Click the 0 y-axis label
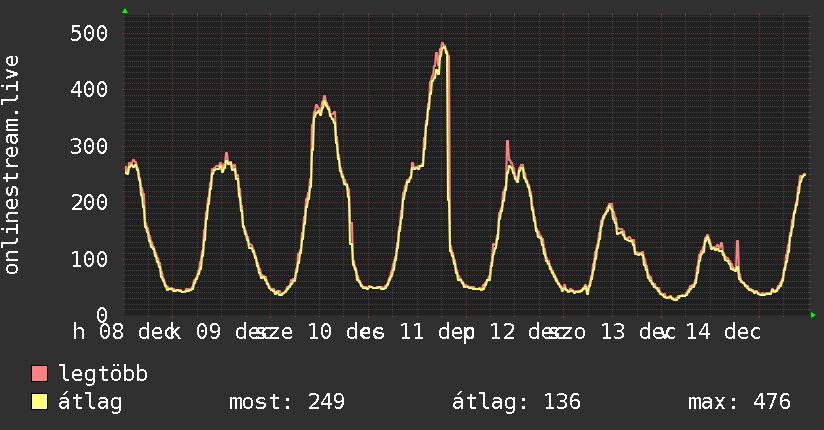This screenshot has width=824, height=430. [x=102, y=315]
